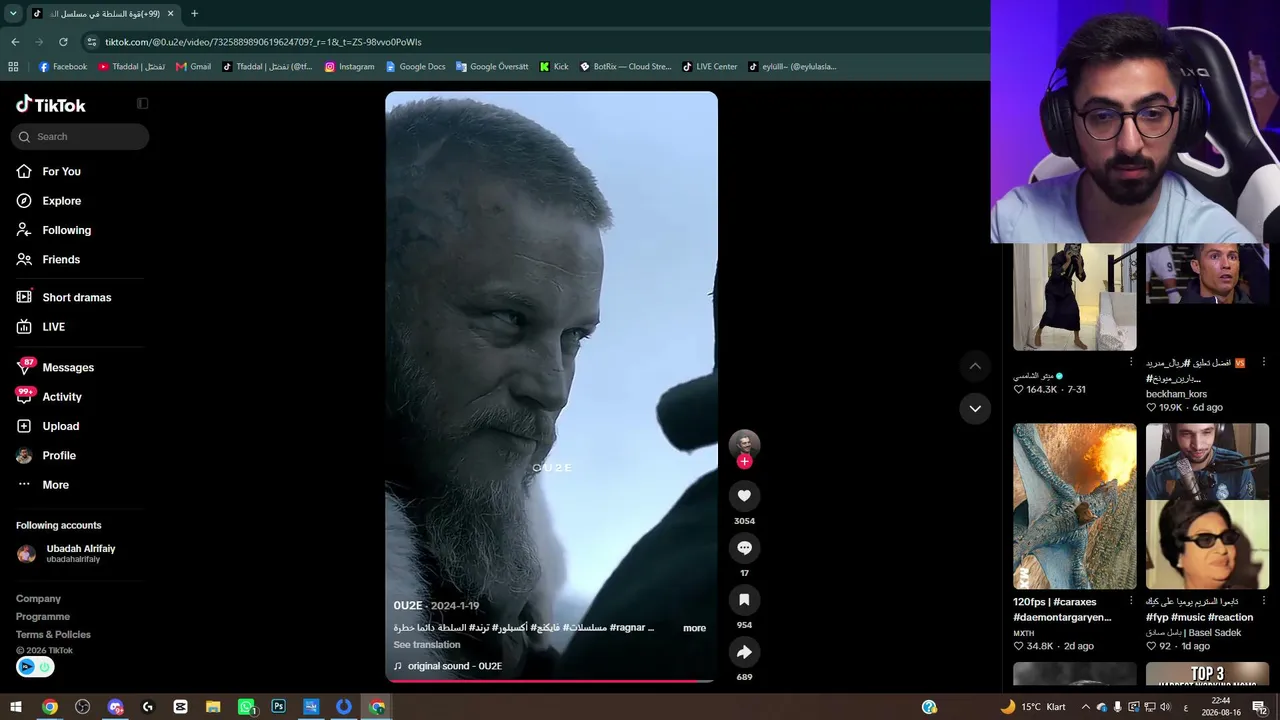Go to the previous video arrow
The image size is (1280, 720).
tap(975, 366)
